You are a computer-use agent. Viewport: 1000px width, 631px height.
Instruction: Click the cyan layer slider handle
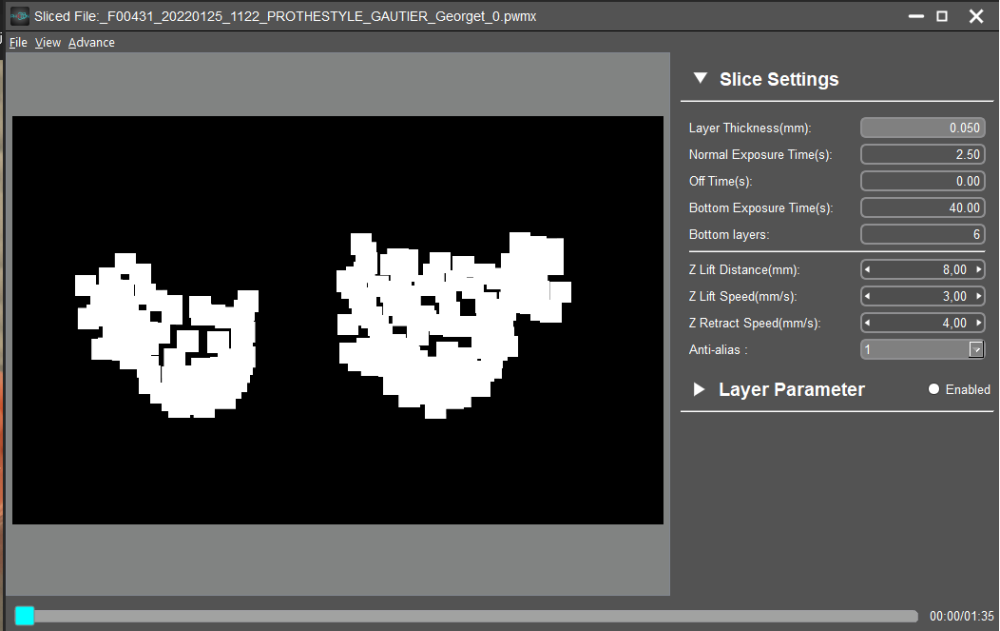(x=24, y=616)
